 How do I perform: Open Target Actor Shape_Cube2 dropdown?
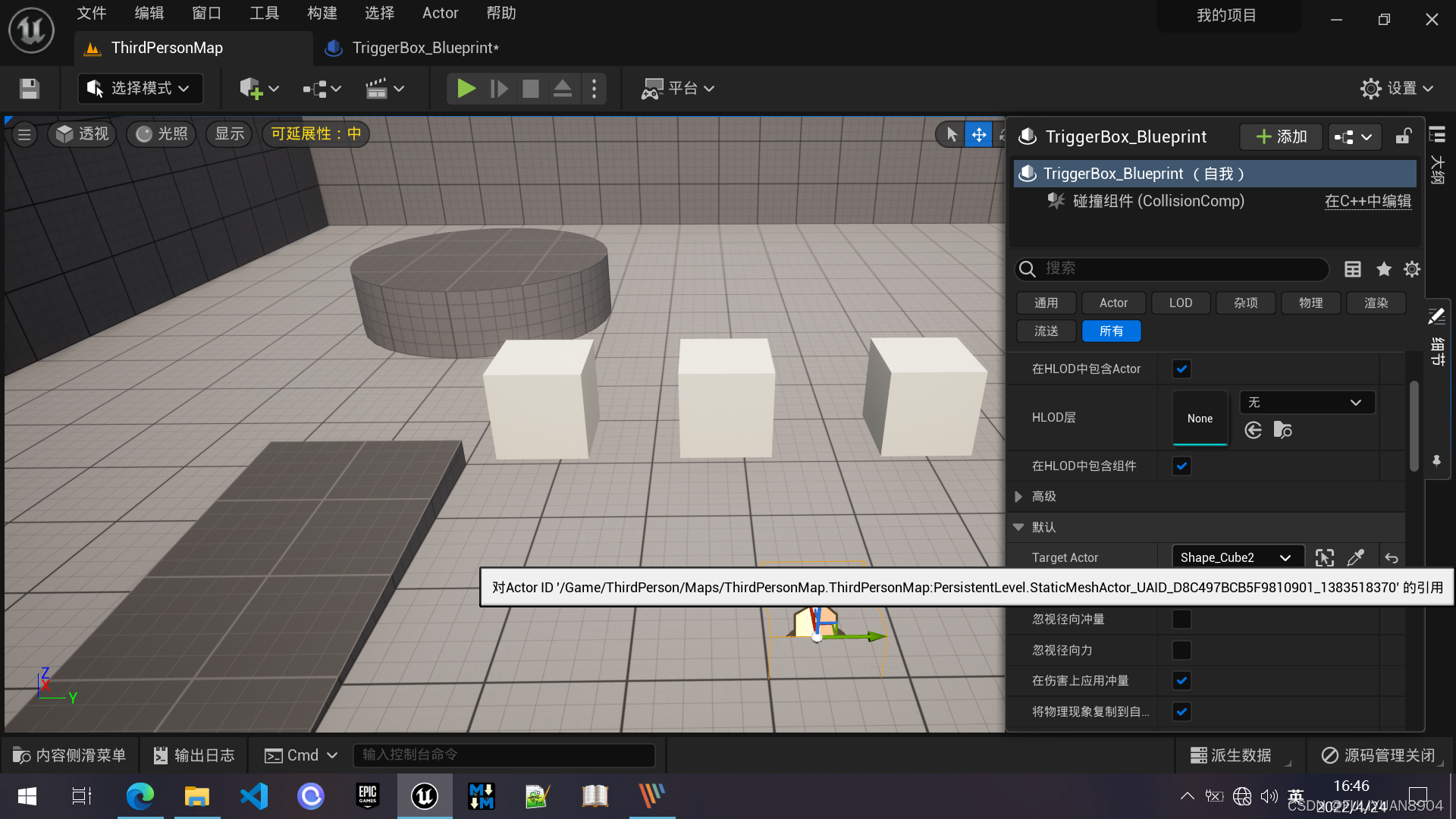[x=1237, y=558]
